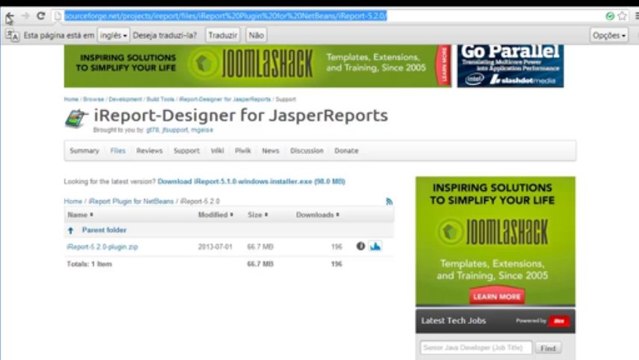Open the Wiki tab
639x360 pixels.
point(217,151)
